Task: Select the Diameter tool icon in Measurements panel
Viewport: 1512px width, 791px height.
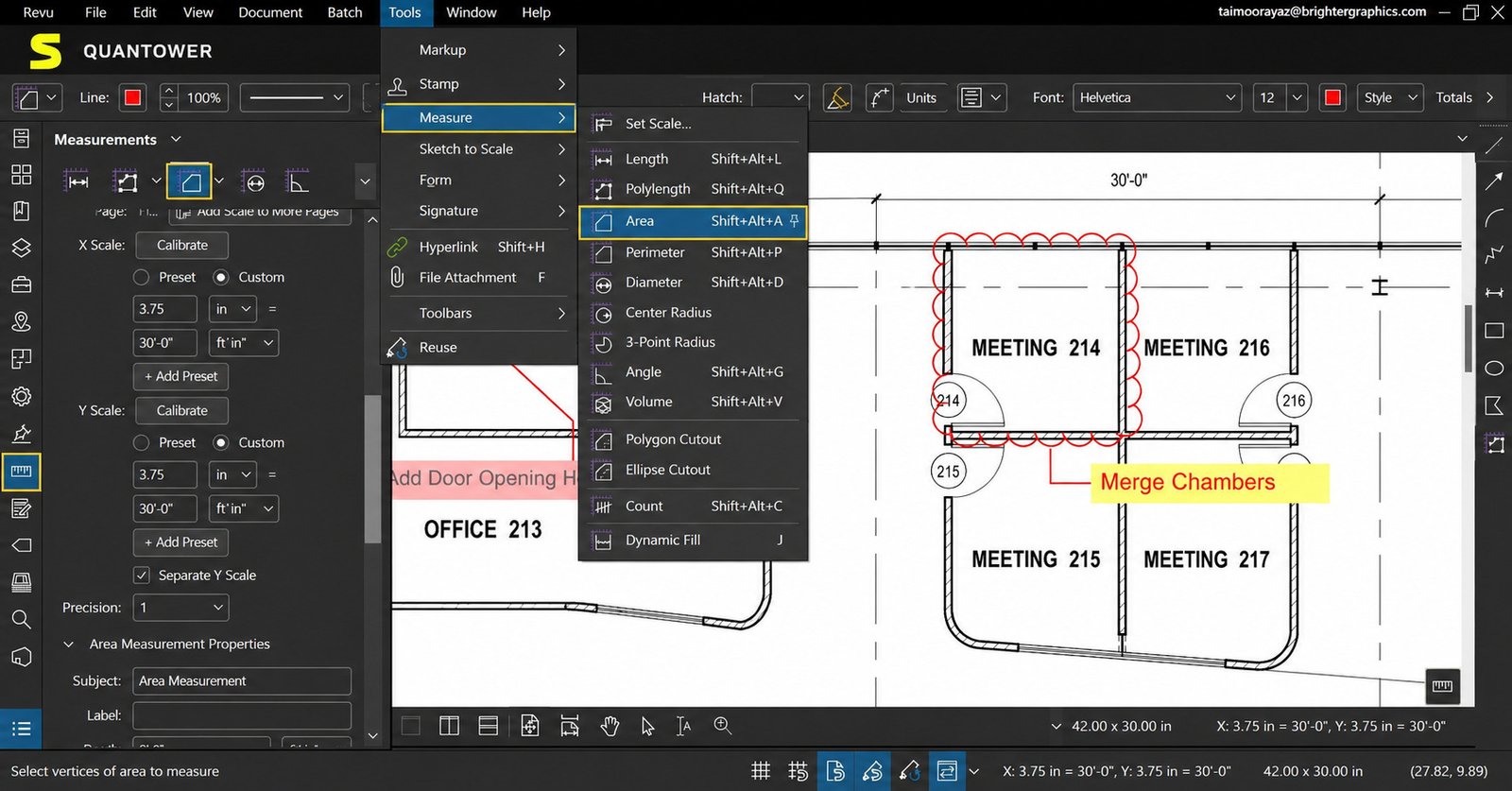Action: 253,181
